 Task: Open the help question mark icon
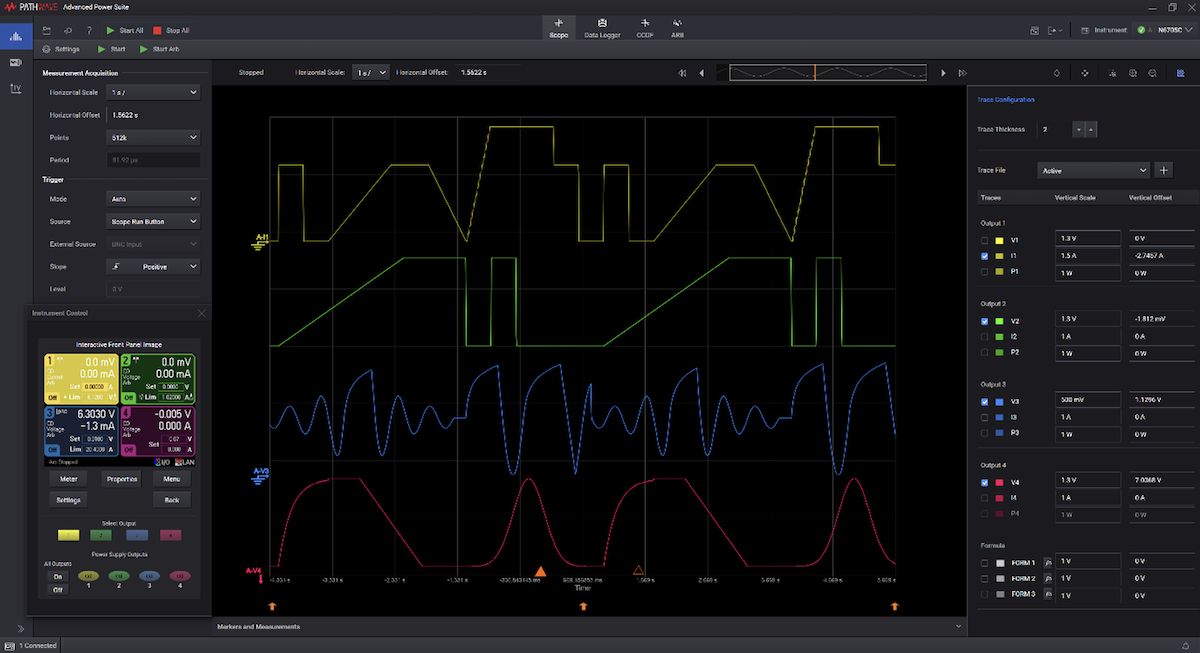pyautogui.click(x=89, y=31)
